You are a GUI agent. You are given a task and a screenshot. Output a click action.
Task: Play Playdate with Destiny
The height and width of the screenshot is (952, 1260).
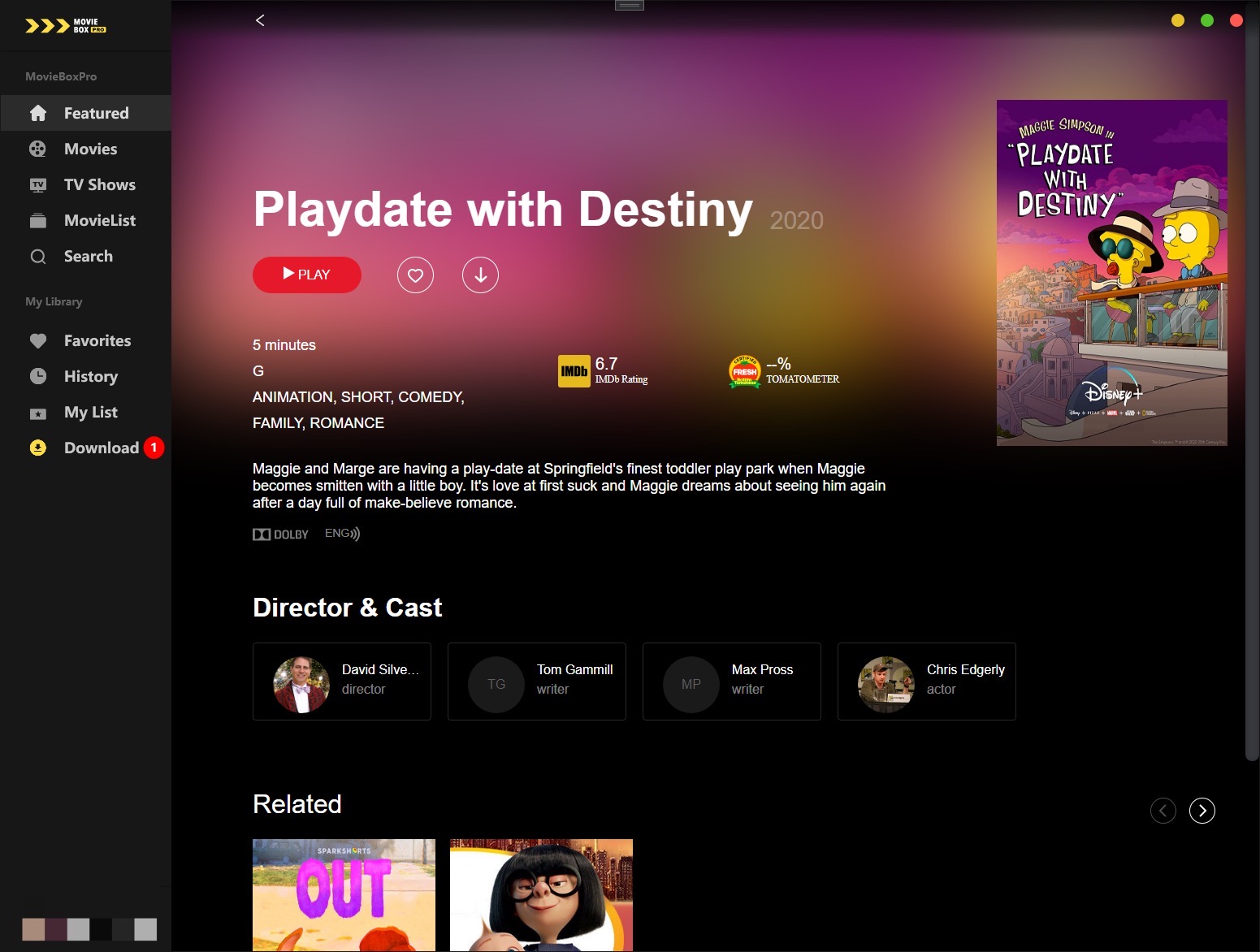pos(307,275)
